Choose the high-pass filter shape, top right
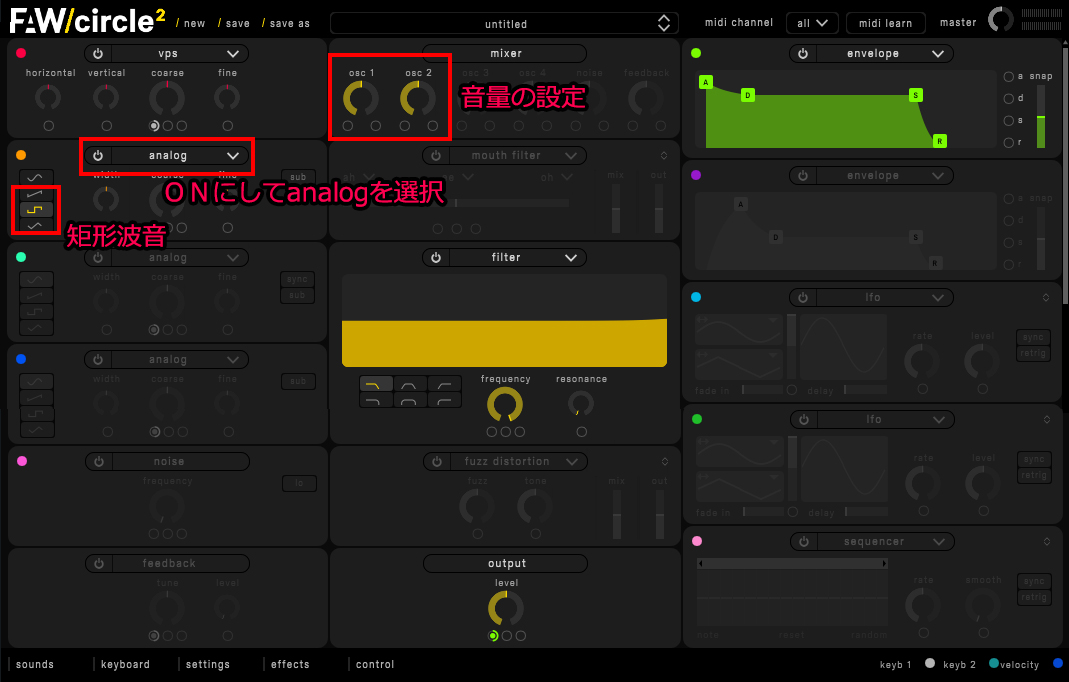The height and width of the screenshot is (682, 1069). [445, 385]
